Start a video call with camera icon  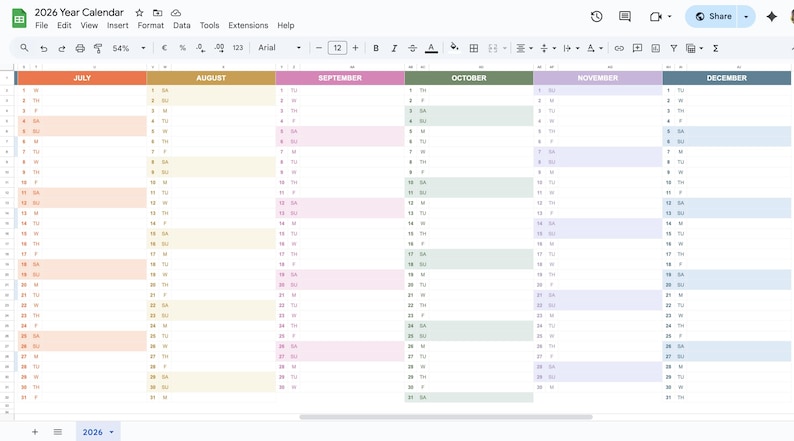[656, 17]
